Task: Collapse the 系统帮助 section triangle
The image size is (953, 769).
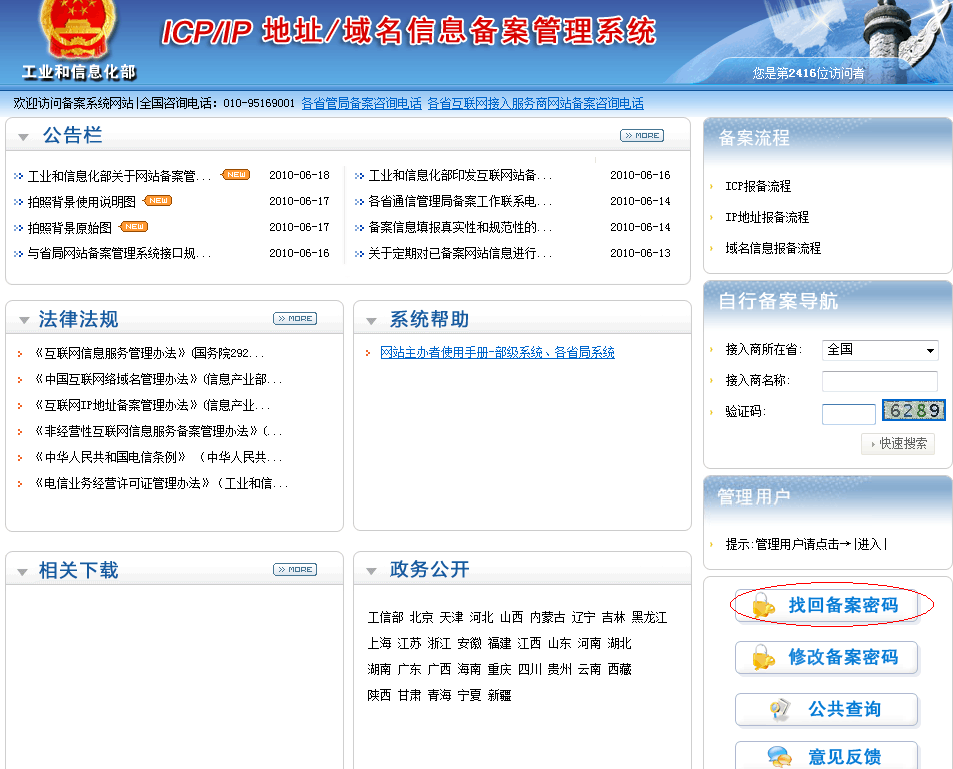Action: (371, 321)
